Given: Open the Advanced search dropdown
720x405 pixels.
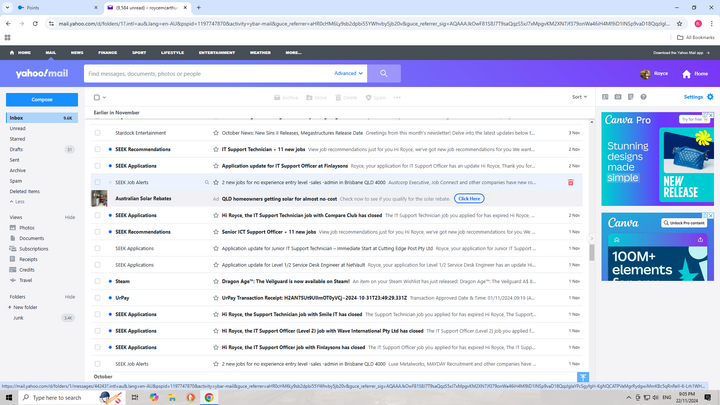Looking at the screenshot, I should tap(349, 73).
